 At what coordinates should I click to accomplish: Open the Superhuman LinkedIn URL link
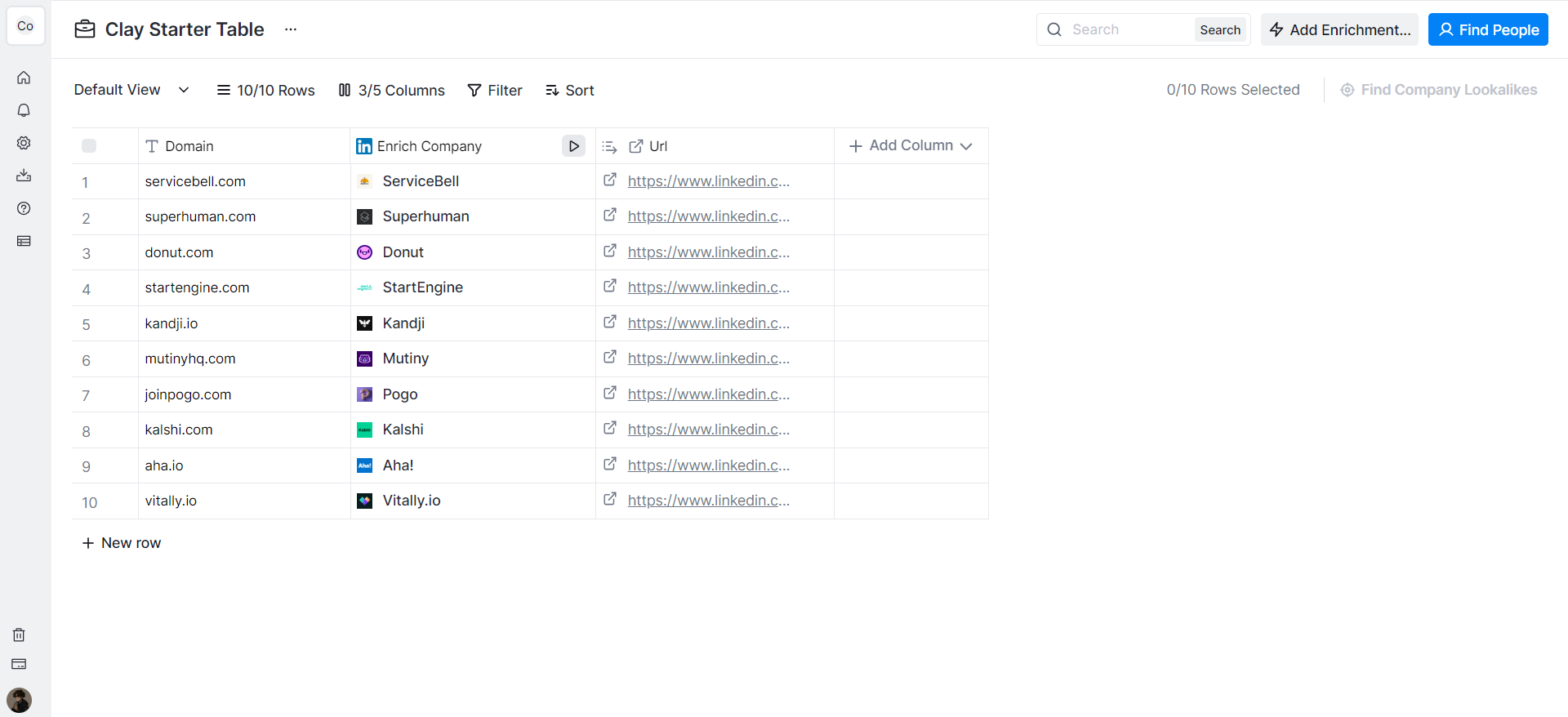point(708,216)
